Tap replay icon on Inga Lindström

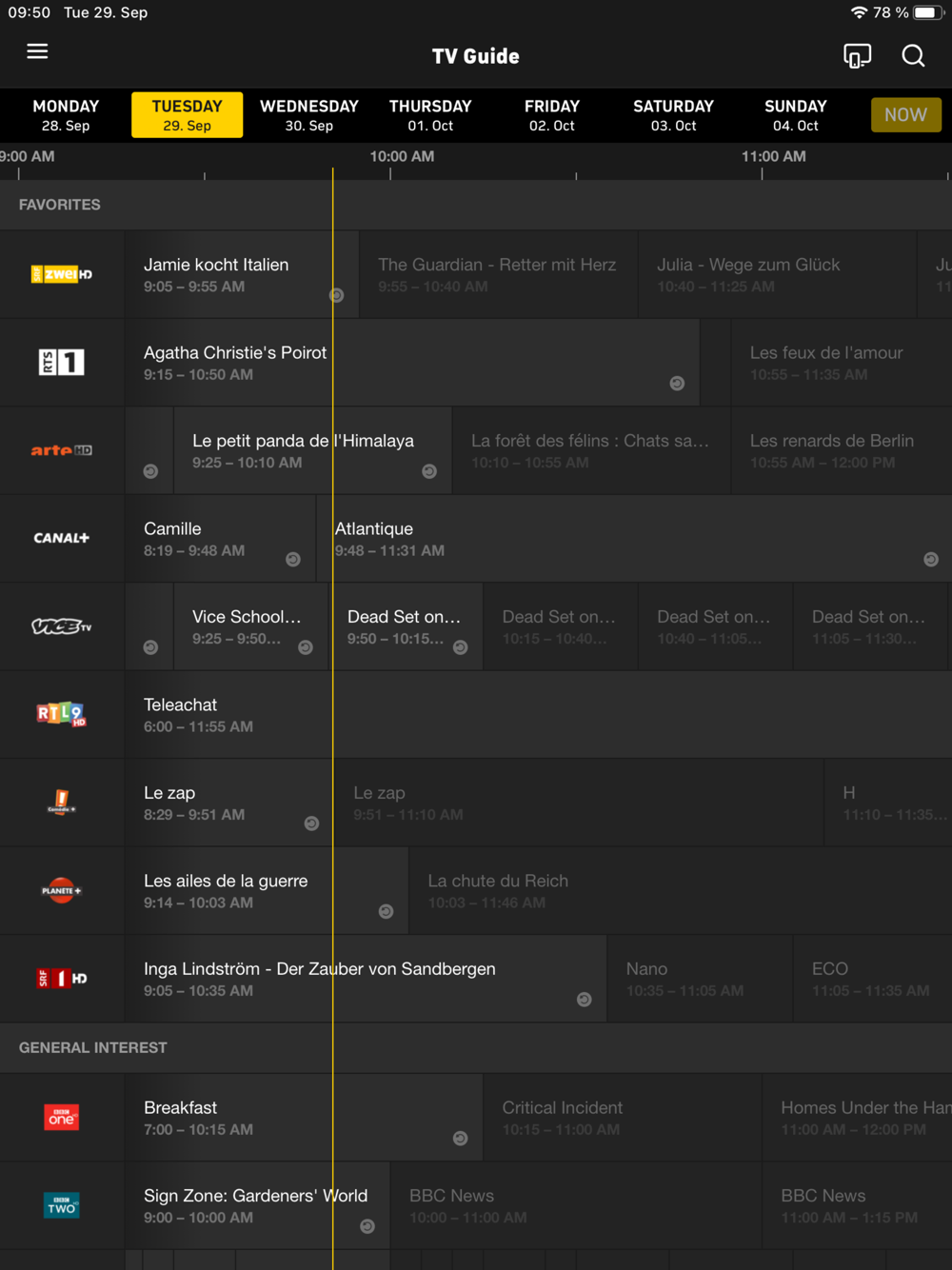coord(585,1000)
